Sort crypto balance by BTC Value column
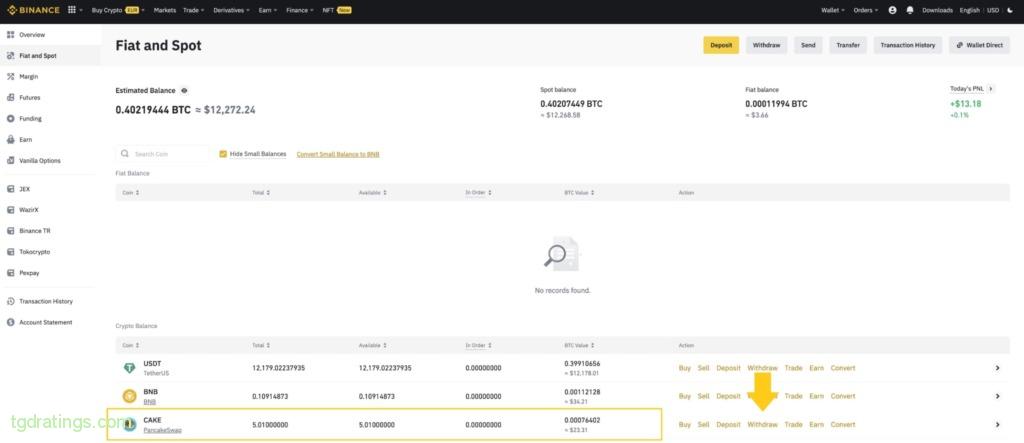 click(579, 345)
